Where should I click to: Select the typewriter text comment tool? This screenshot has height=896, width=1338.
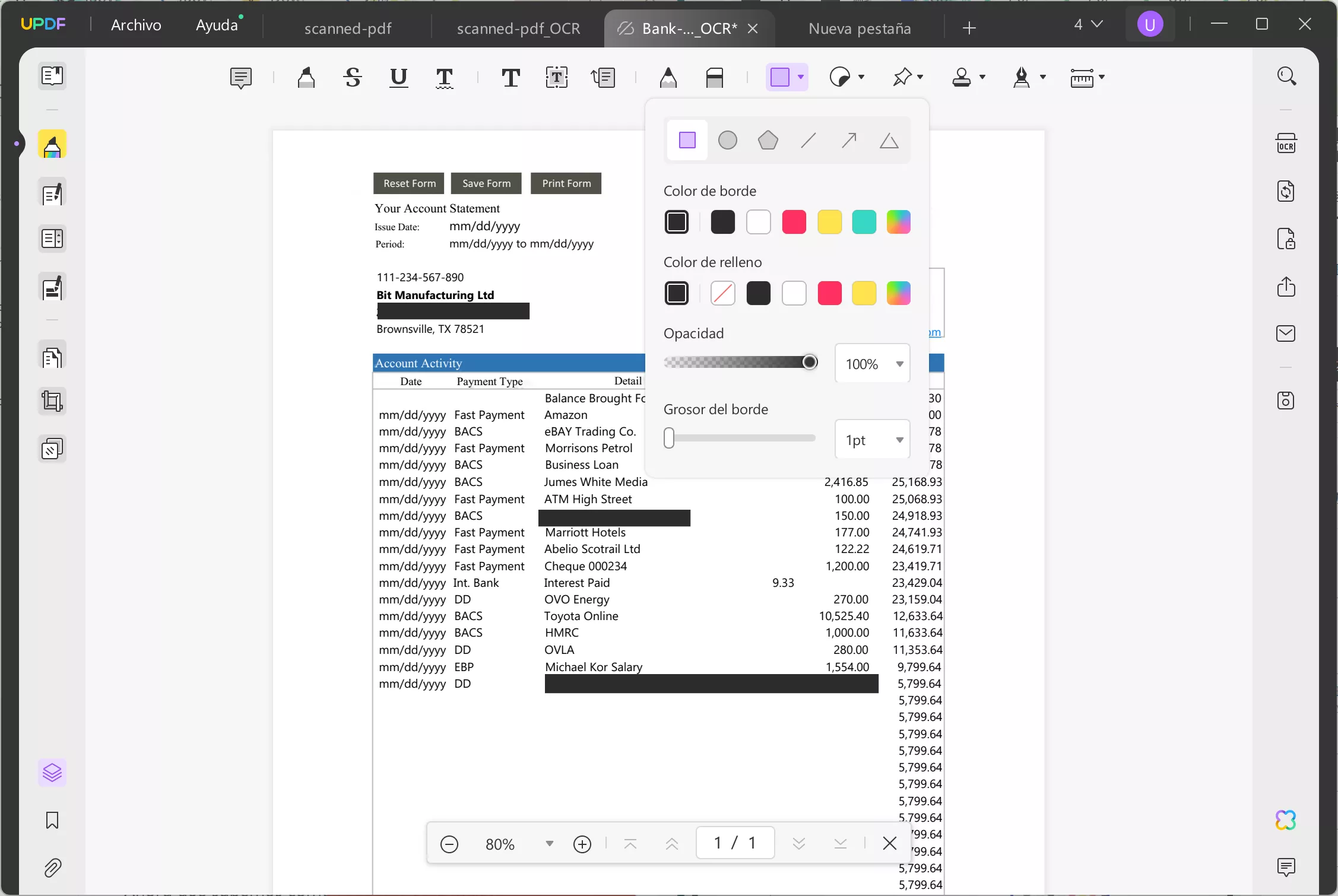511,78
